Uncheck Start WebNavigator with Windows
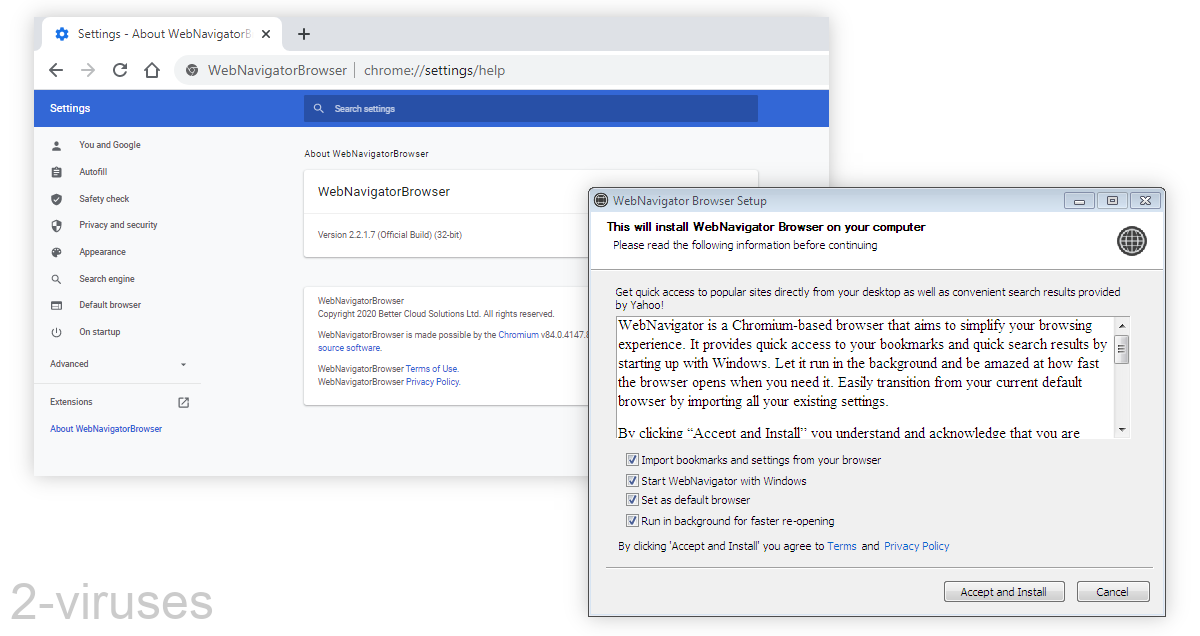Viewport: 1200px width, 636px height. (x=632, y=481)
